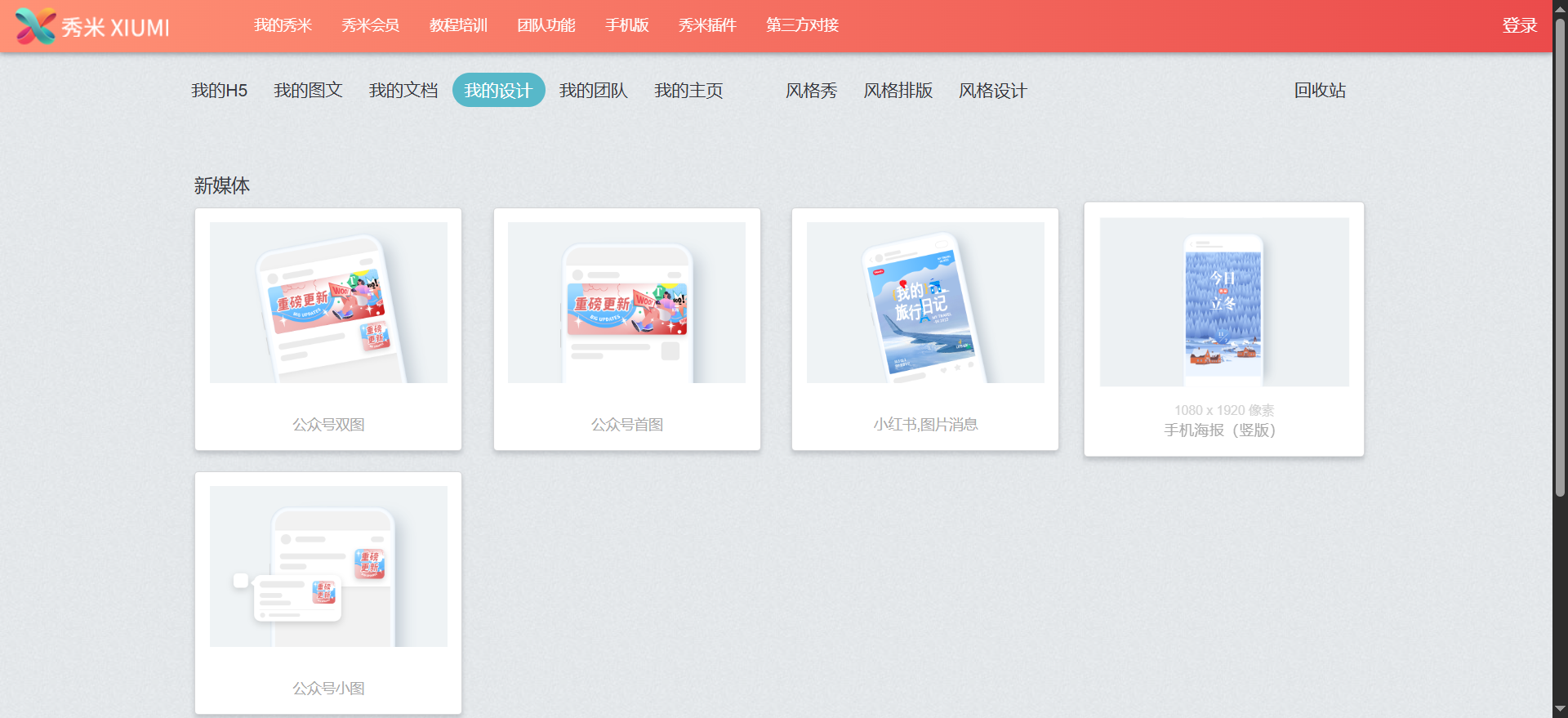Click the Xiumi logo icon
The width and height of the screenshot is (1568, 718).
pyautogui.click(x=35, y=26)
